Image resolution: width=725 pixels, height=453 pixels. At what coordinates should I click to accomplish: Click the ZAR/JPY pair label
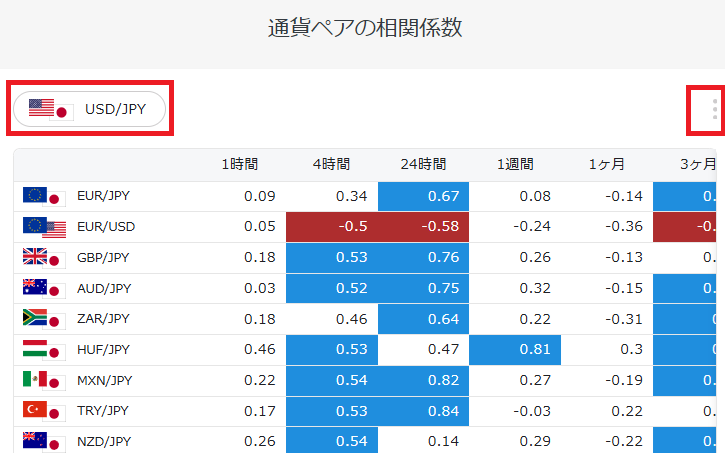[x=103, y=319]
